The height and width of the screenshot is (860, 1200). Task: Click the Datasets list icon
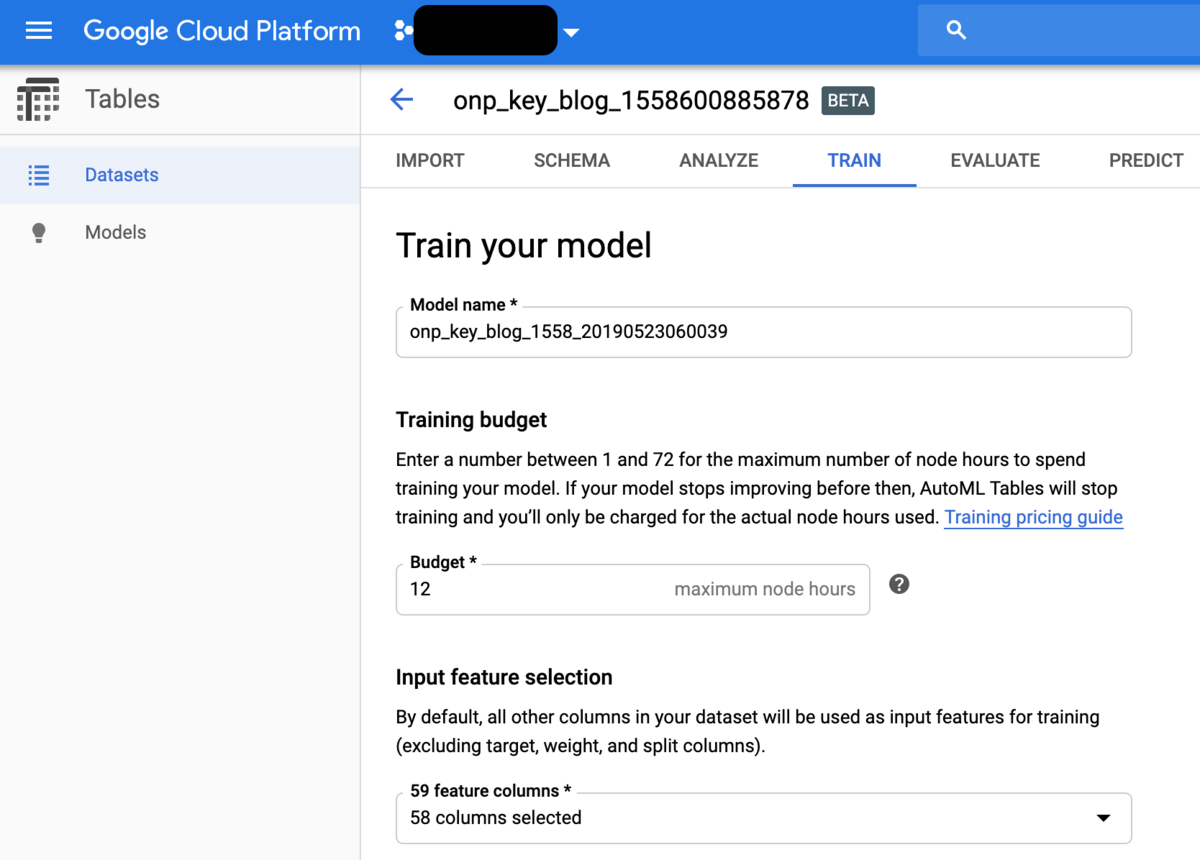point(39,176)
